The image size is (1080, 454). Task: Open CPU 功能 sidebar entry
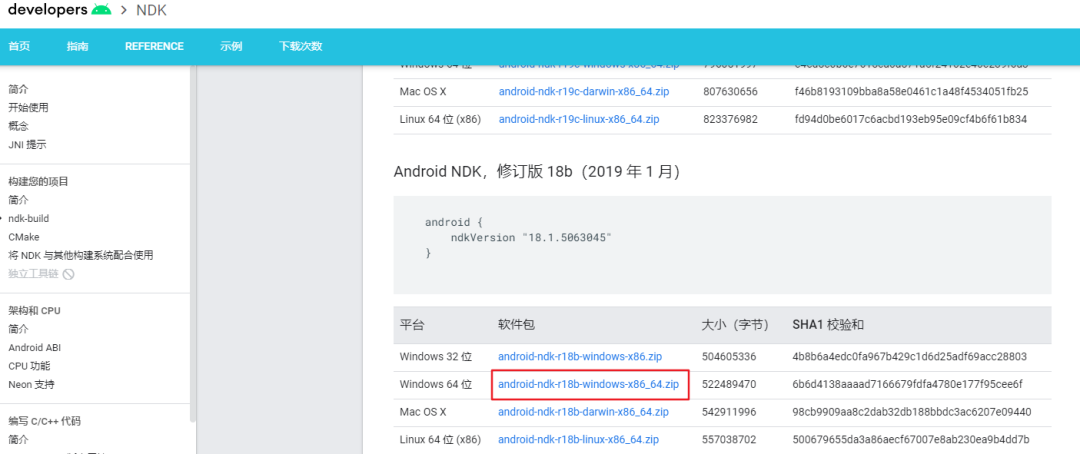point(29,366)
